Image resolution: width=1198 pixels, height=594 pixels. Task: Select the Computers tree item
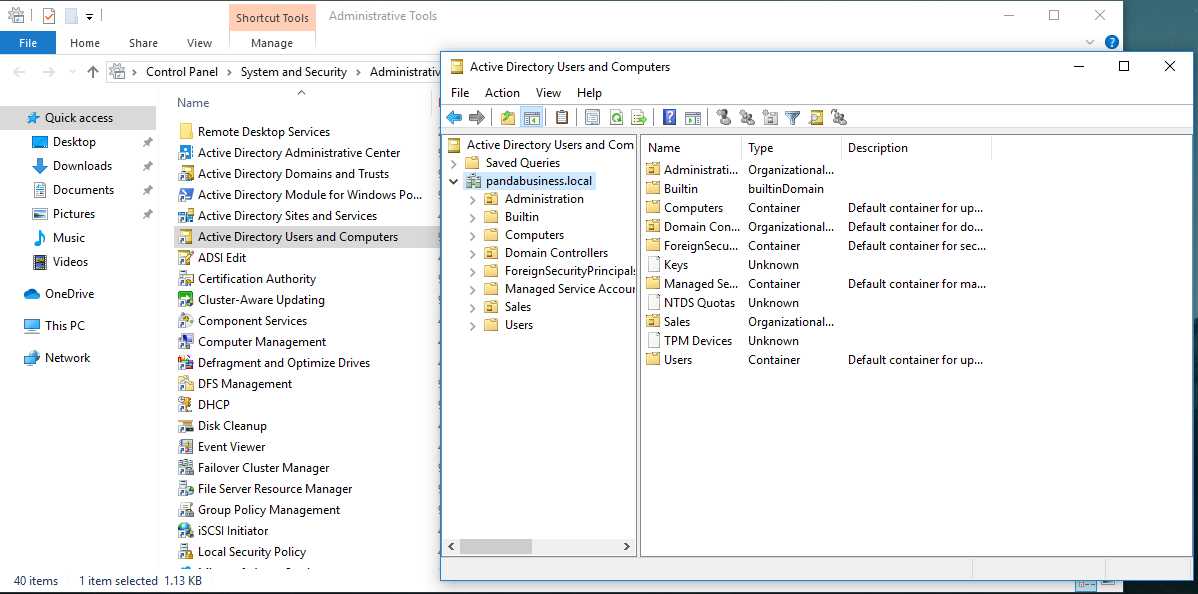click(x=534, y=235)
